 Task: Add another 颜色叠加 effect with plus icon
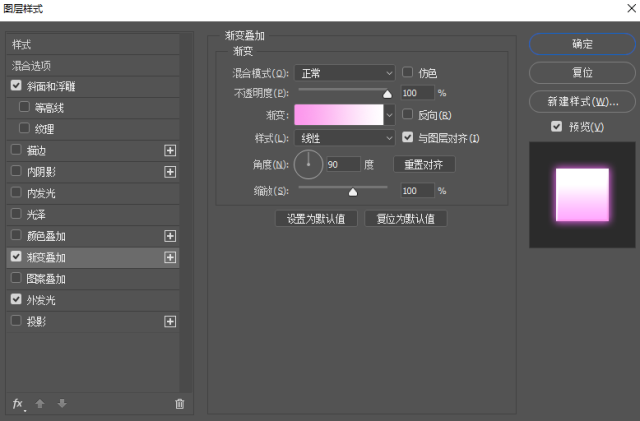point(170,236)
